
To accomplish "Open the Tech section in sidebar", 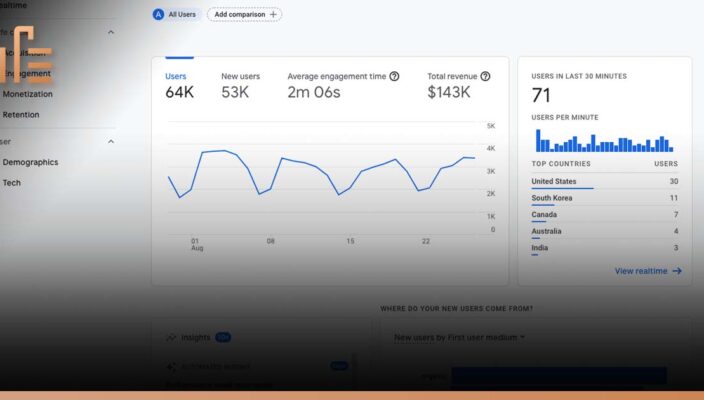I will click(12, 183).
